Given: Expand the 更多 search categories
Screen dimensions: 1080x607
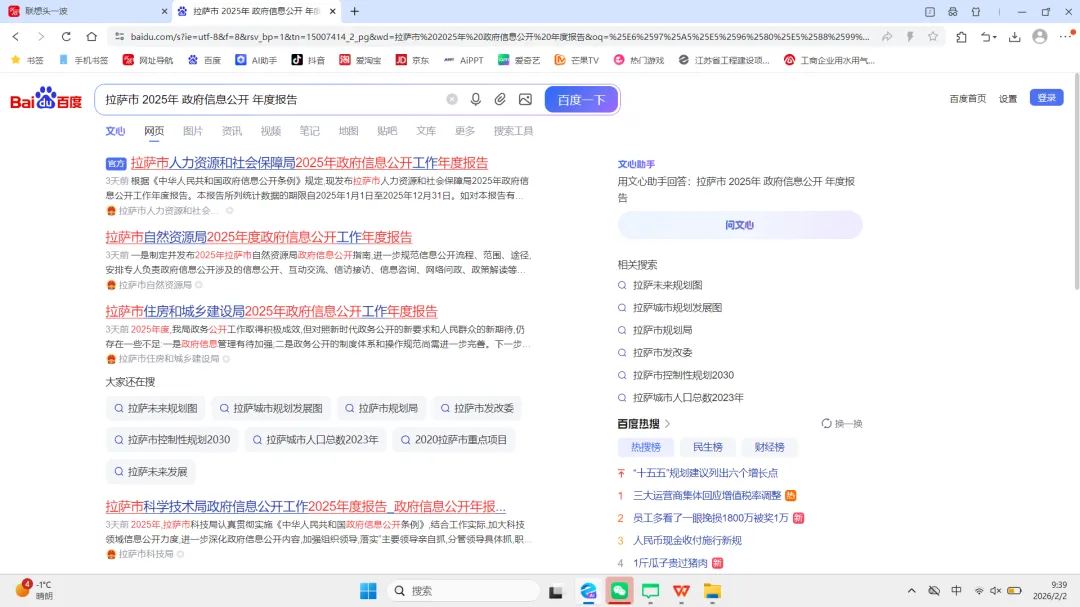Looking at the screenshot, I should click(465, 131).
